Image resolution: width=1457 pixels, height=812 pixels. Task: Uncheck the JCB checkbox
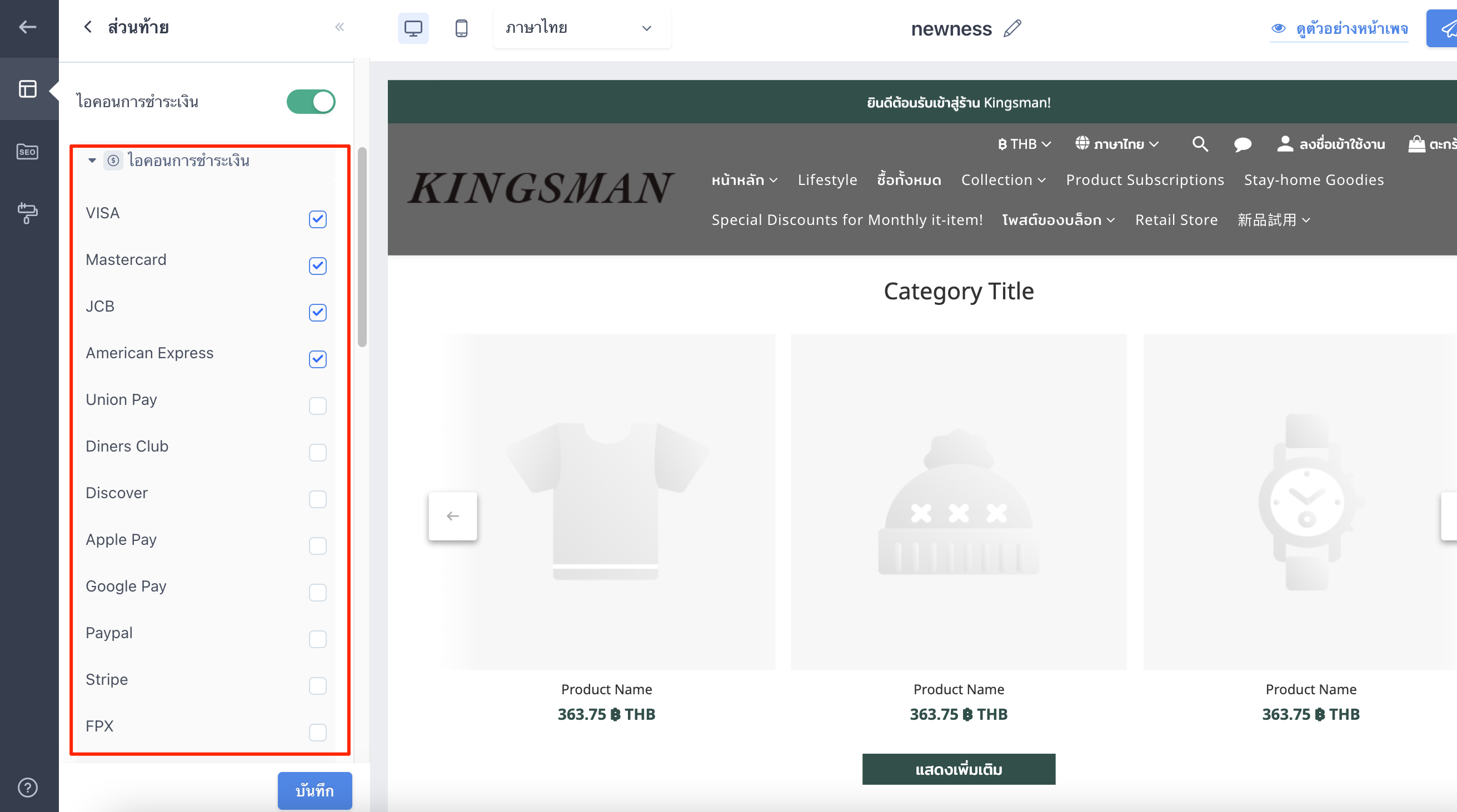pos(318,312)
